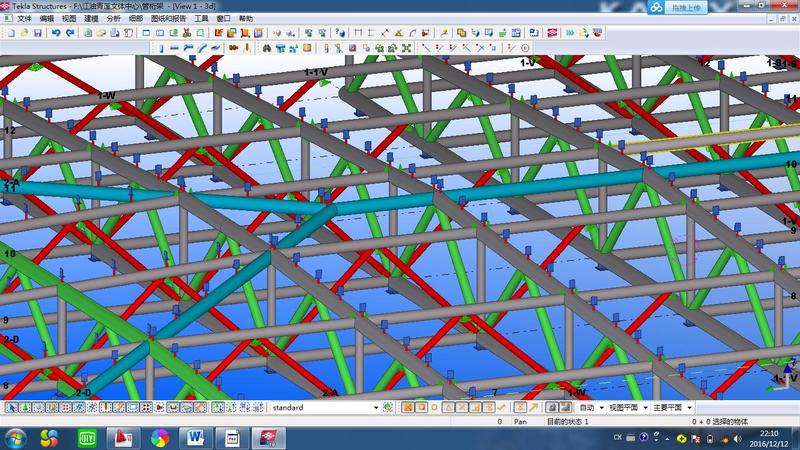Screen dimensions: 800x450
Task: Expand the 视图平面 dropdown
Action: (646, 408)
